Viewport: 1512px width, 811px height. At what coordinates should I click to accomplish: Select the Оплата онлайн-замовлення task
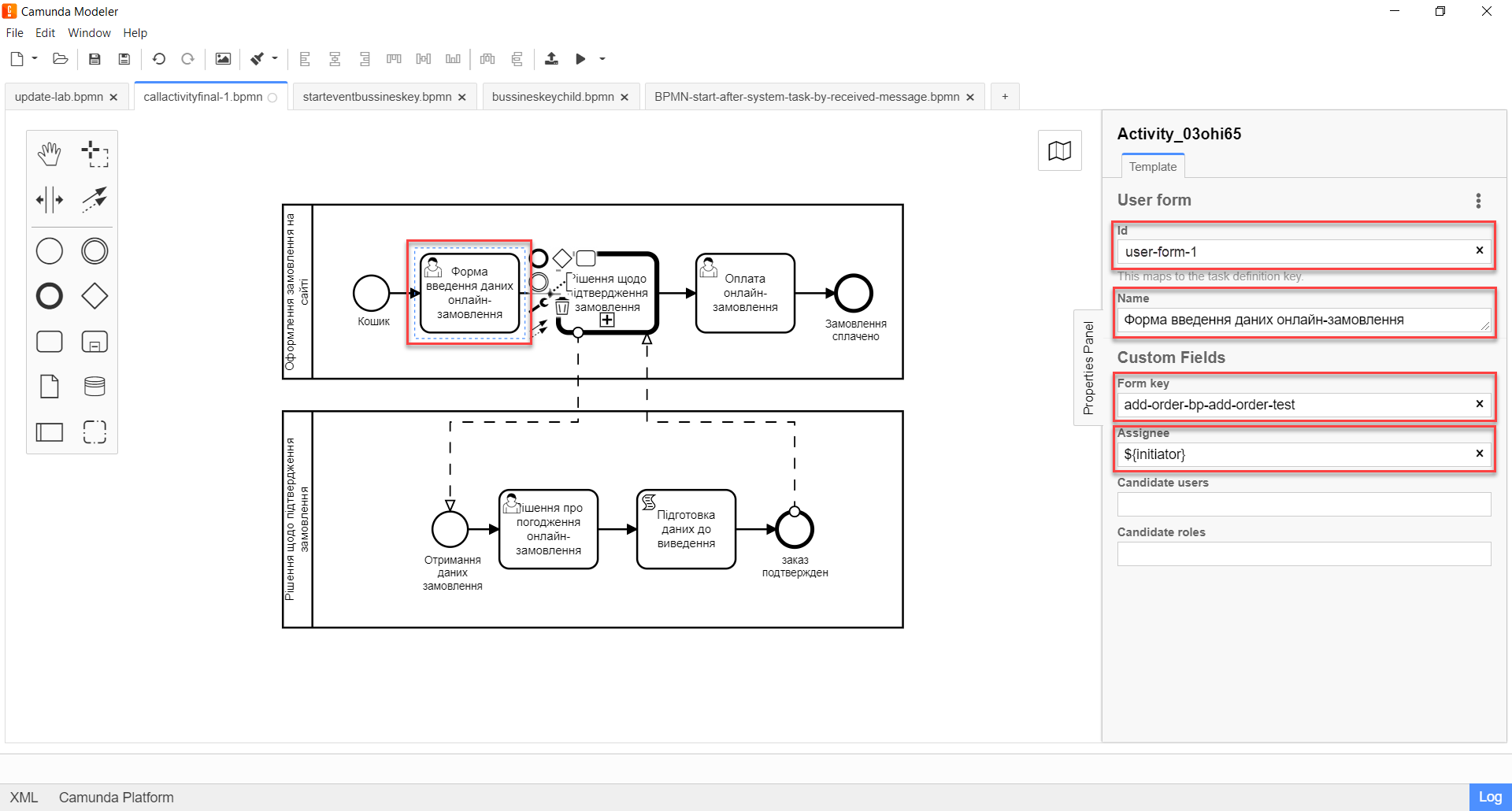[745, 293]
